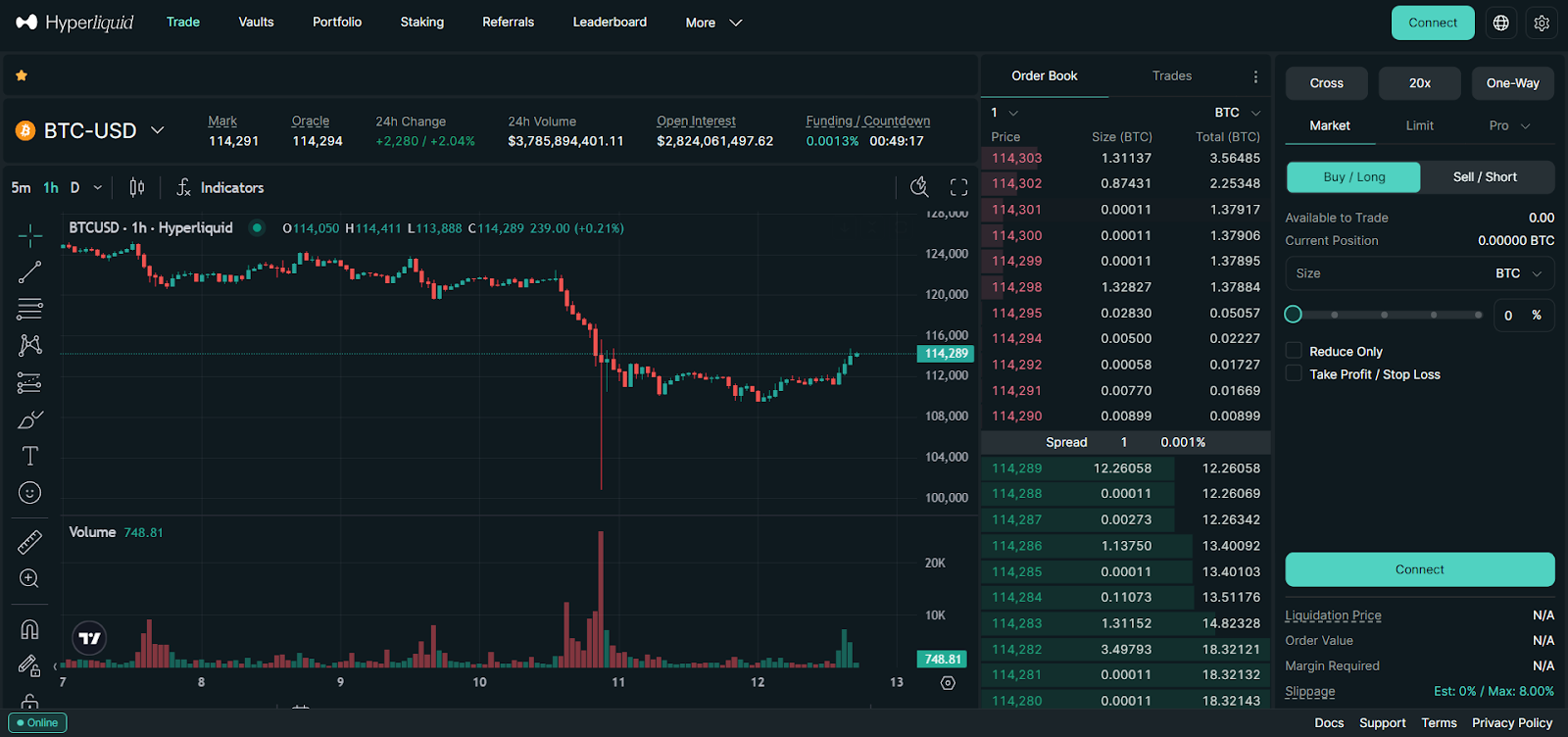Select the Limit order tab
This screenshot has height=737, width=1568.
[1419, 125]
